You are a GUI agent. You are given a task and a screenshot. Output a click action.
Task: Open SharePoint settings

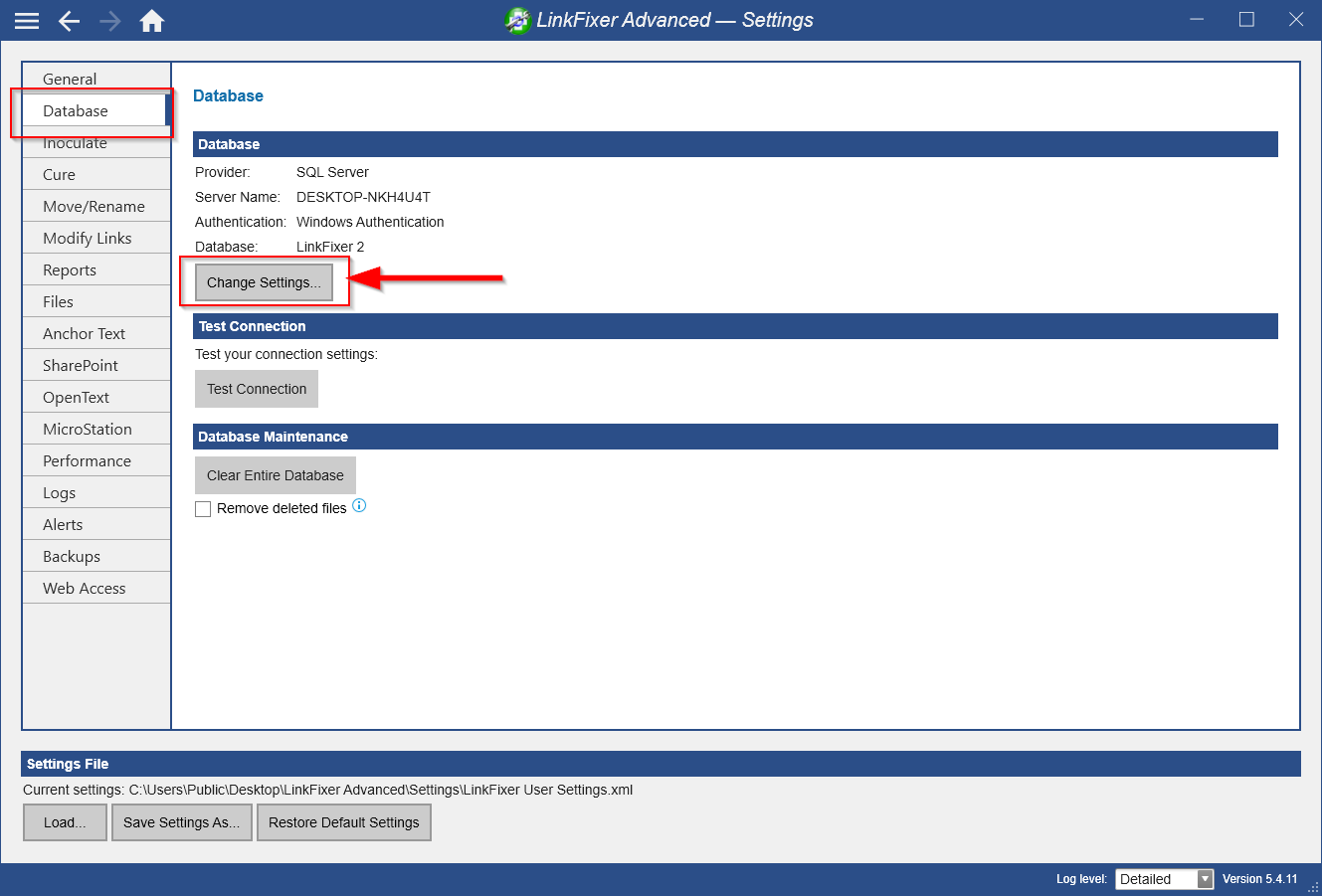96,365
